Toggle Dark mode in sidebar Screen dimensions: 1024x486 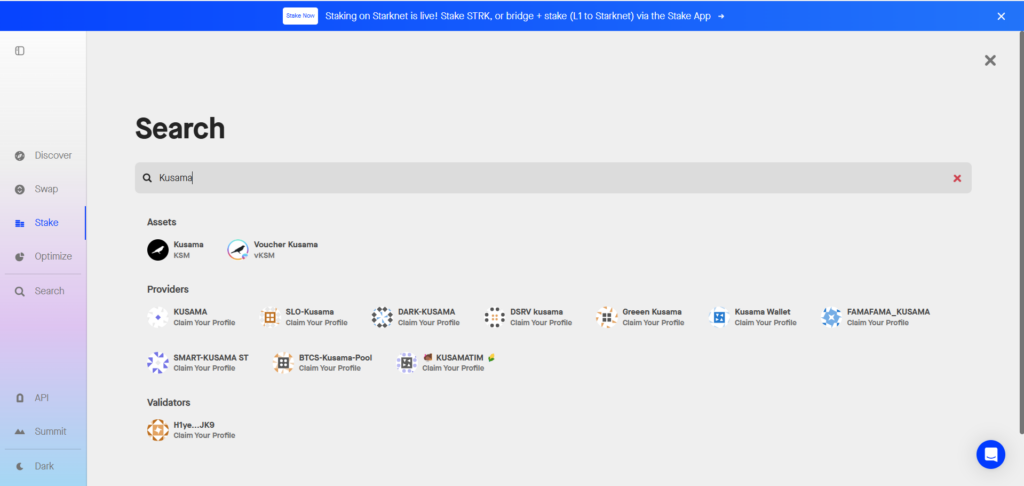pyautogui.click(x=43, y=466)
